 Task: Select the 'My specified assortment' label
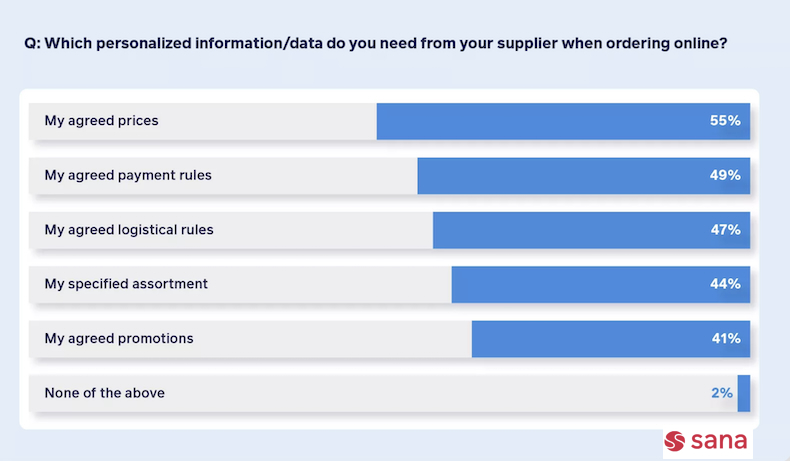(126, 284)
